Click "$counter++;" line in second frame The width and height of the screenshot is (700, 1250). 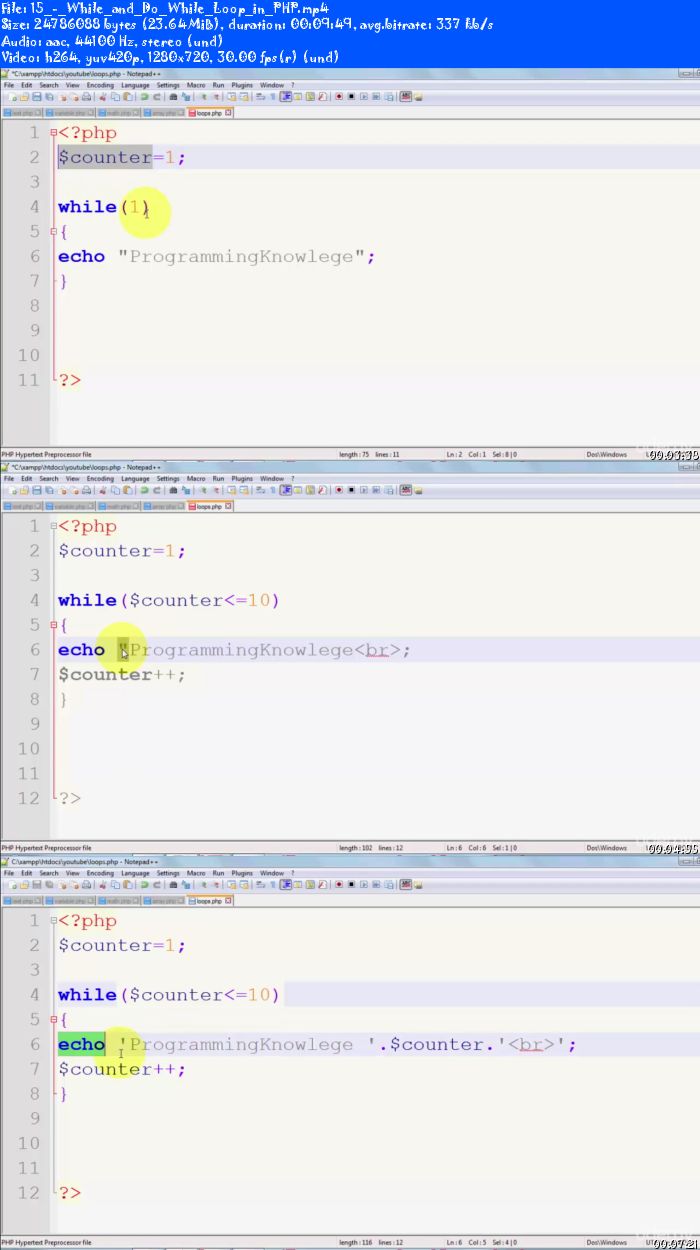point(122,675)
